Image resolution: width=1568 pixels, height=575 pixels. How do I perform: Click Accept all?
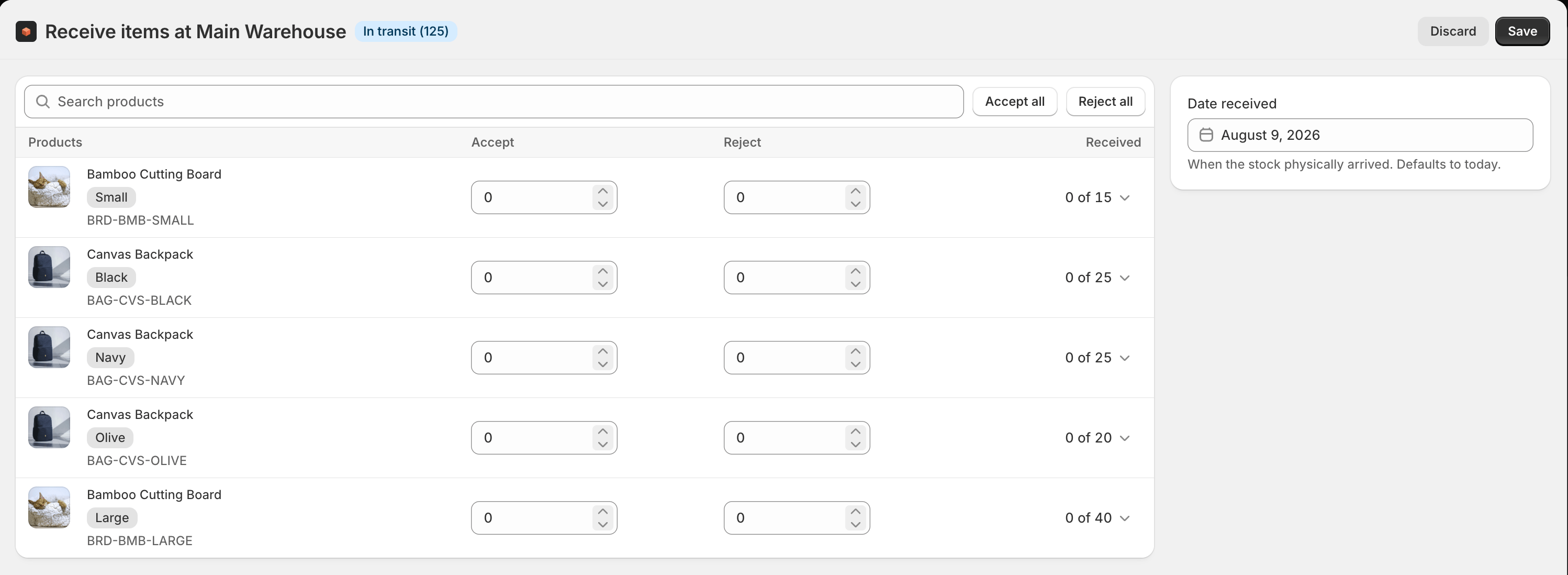(x=1014, y=101)
